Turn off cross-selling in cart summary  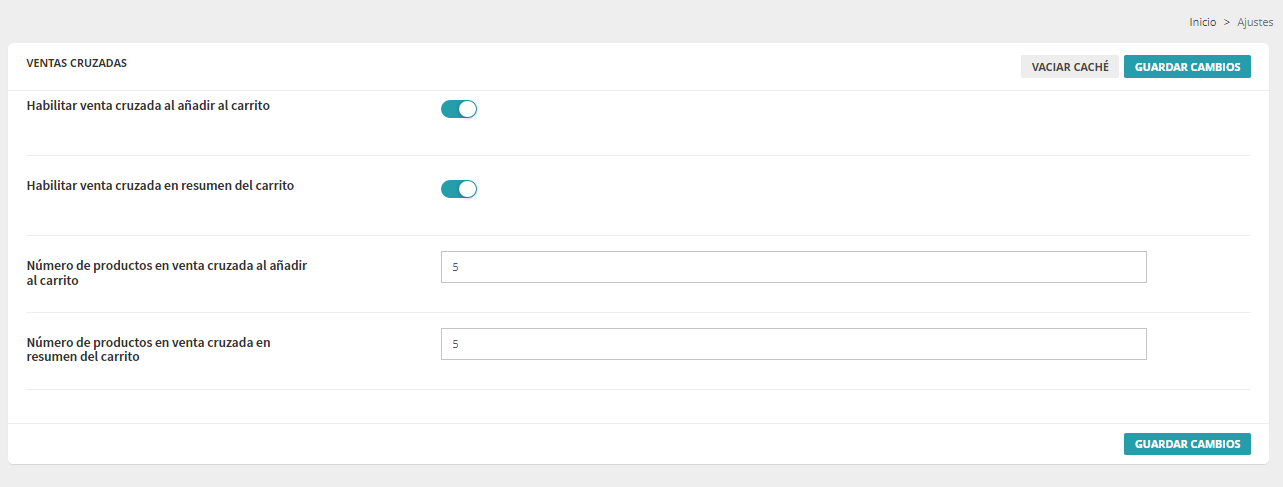tap(459, 189)
